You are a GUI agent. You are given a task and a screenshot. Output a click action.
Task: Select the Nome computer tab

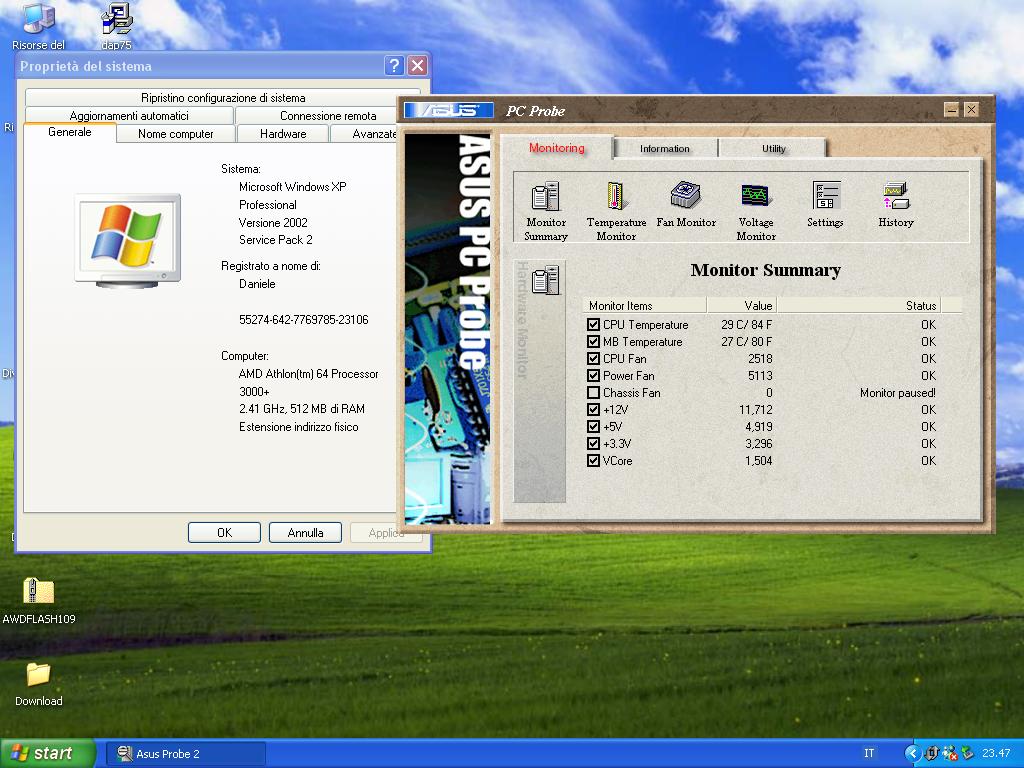pos(176,134)
